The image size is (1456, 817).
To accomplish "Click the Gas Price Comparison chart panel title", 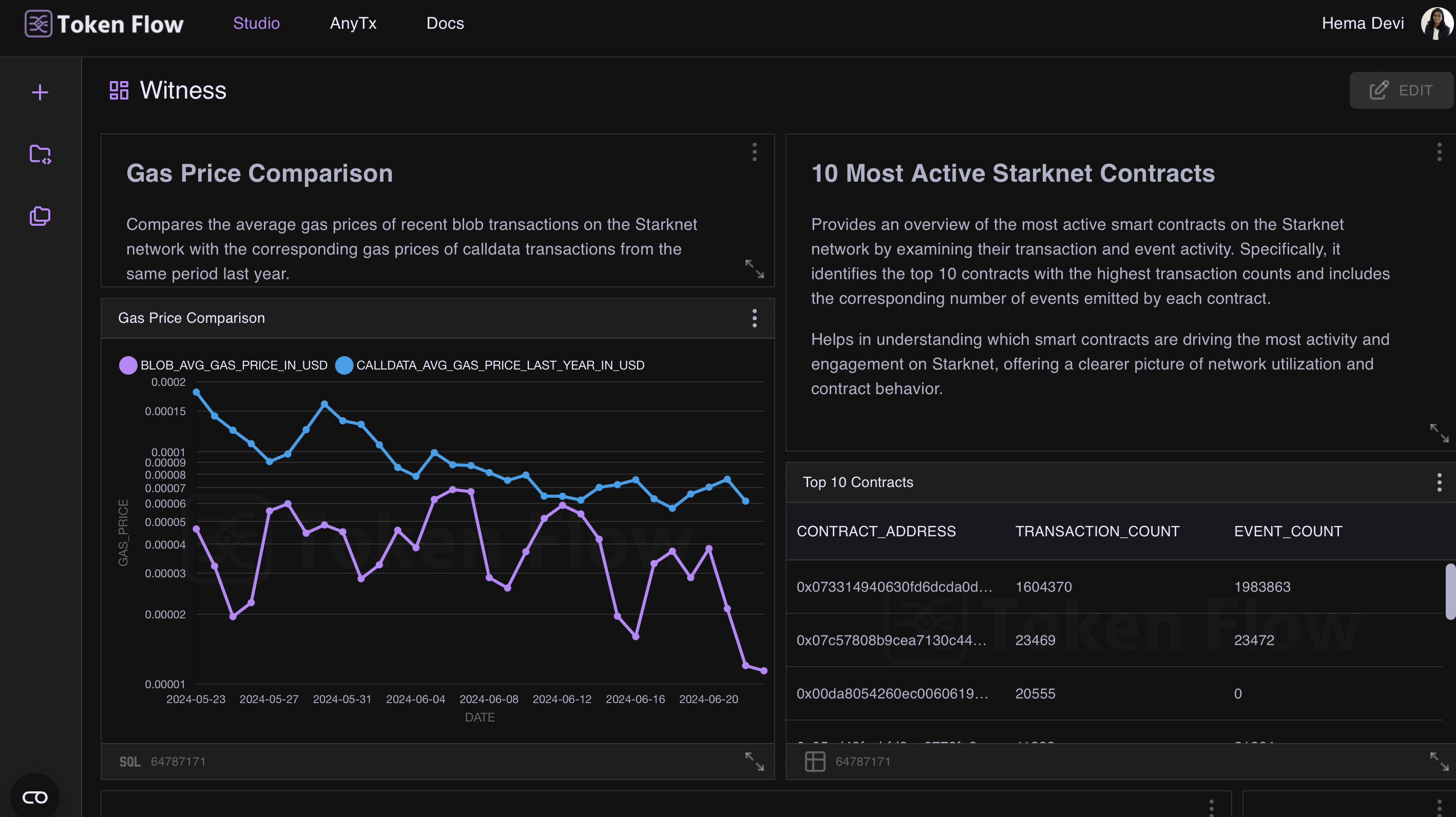I will [191, 318].
